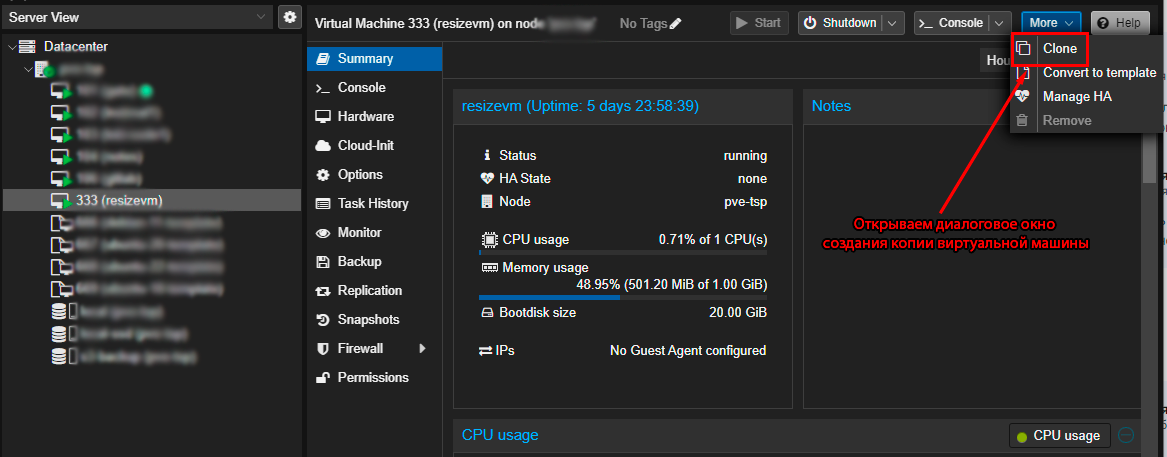Collapse the Datacenter tree node

10,47
